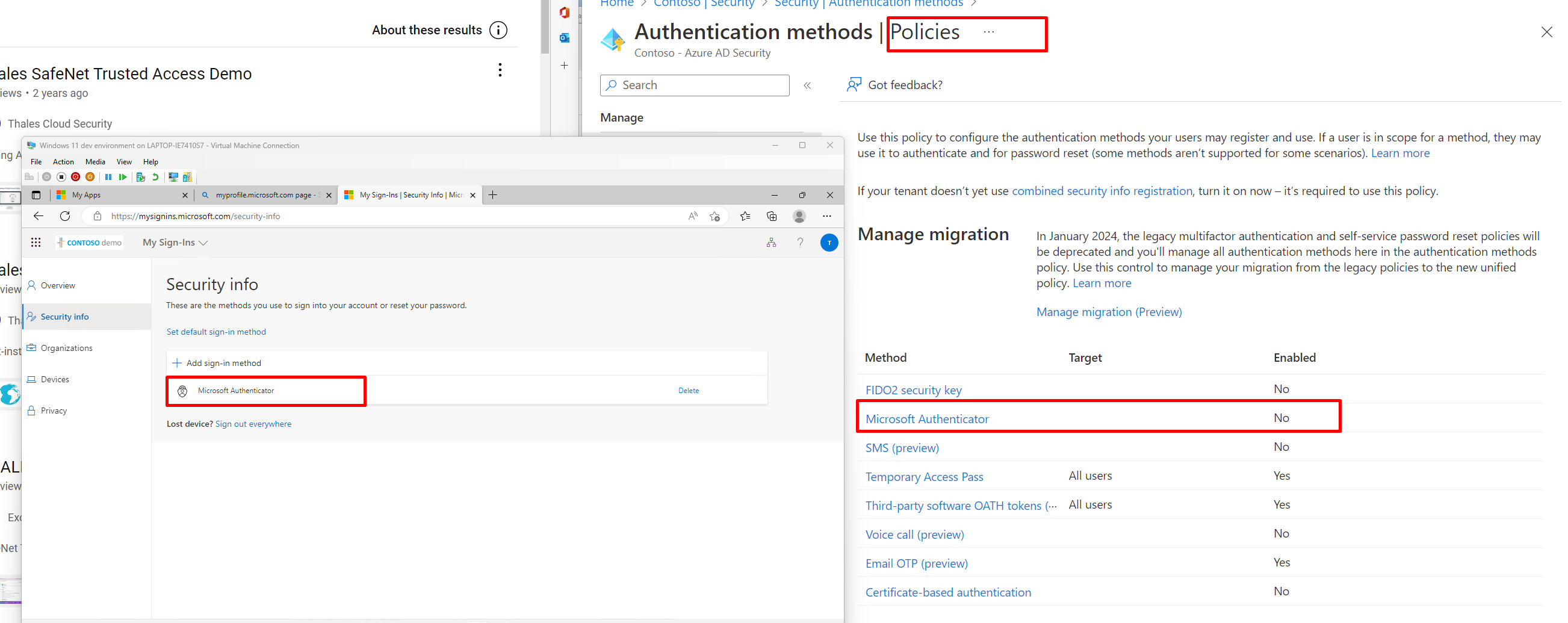The height and width of the screenshot is (623, 1568).
Task: Open the Media menu in the VM window
Action: point(95,161)
